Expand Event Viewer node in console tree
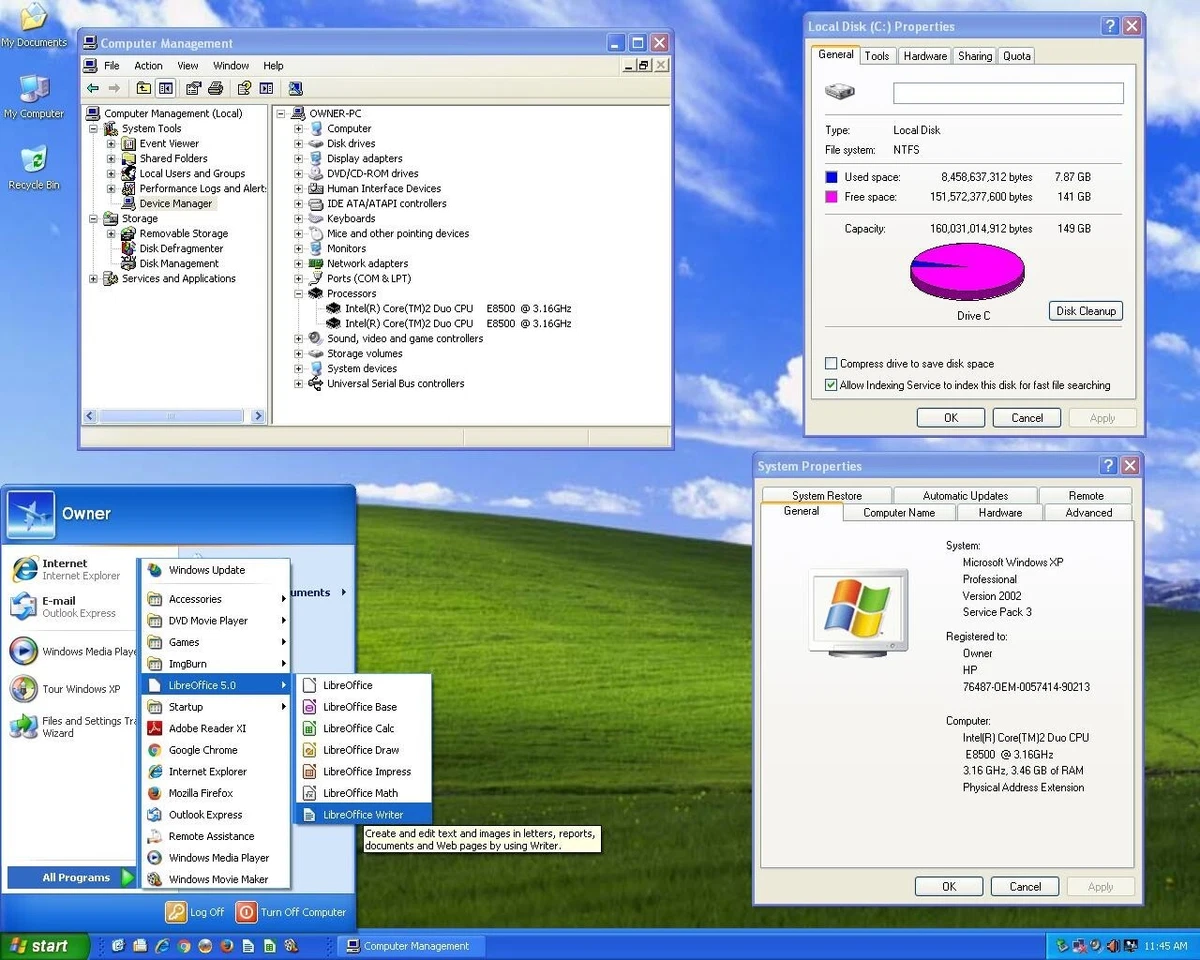Image resolution: width=1200 pixels, height=960 pixels. click(111, 144)
